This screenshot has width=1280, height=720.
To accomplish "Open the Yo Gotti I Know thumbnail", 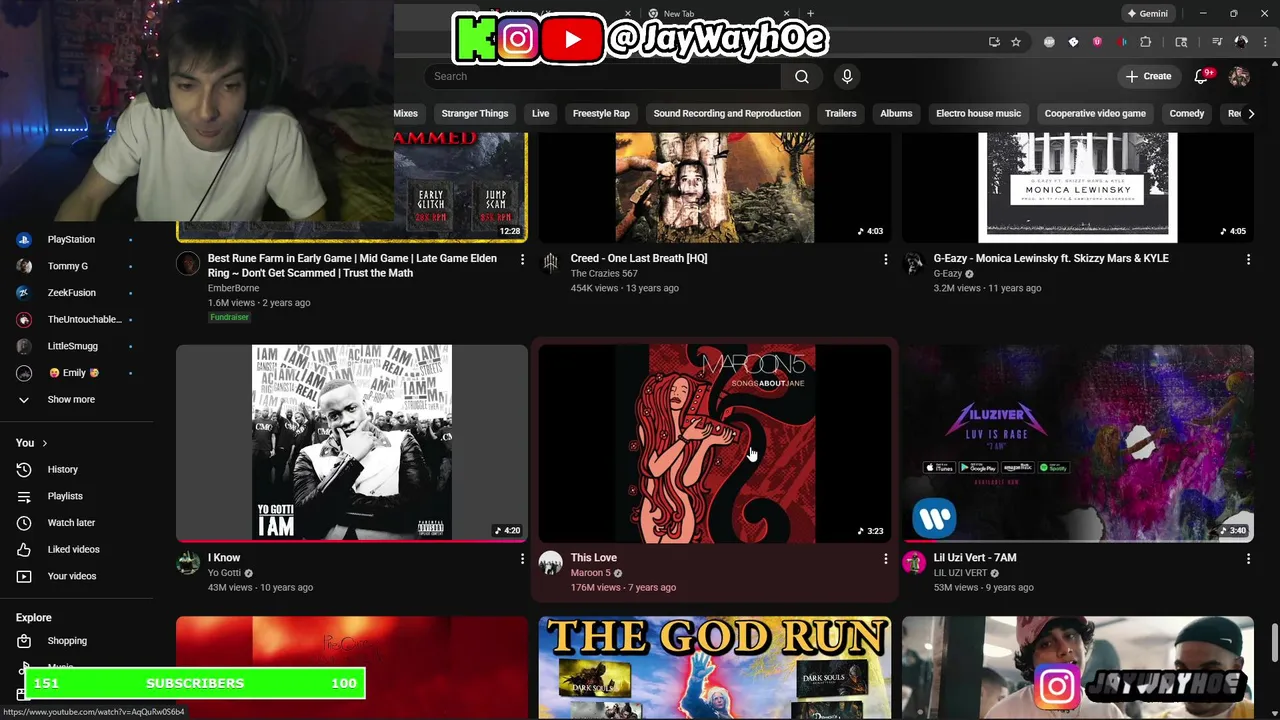I will tap(352, 443).
